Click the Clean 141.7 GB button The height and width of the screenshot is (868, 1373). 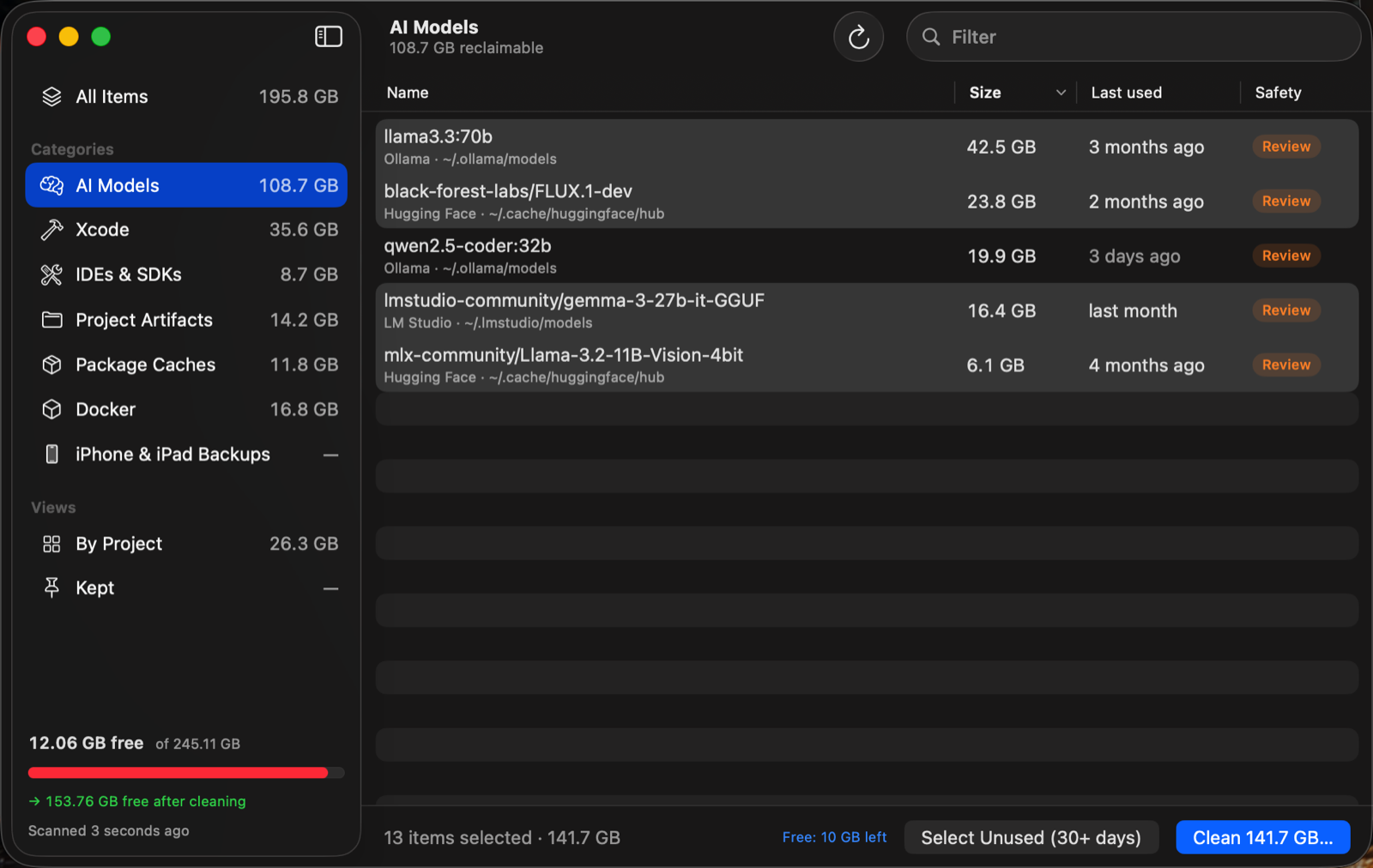pyautogui.click(x=1262, y=837)
